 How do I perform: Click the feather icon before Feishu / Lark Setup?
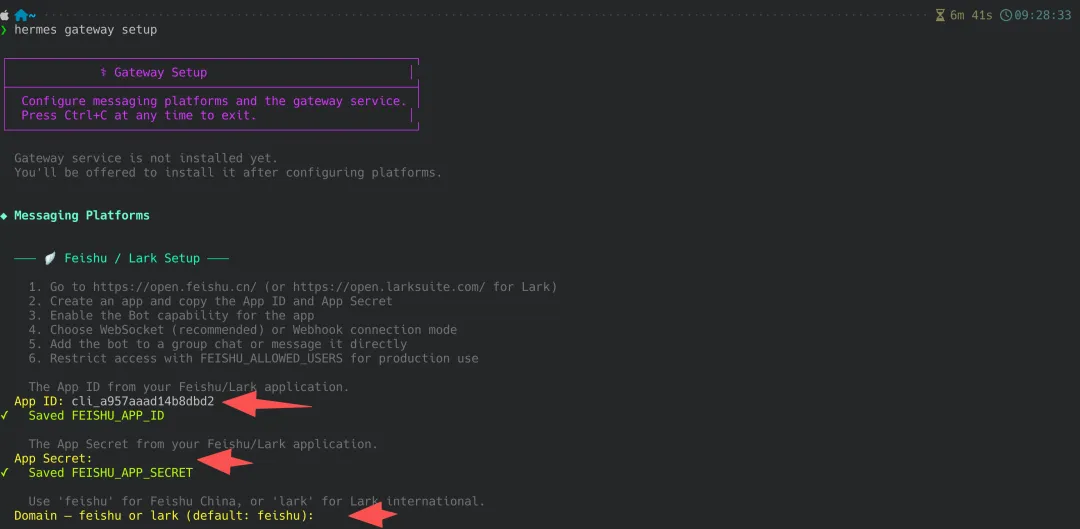50,258
